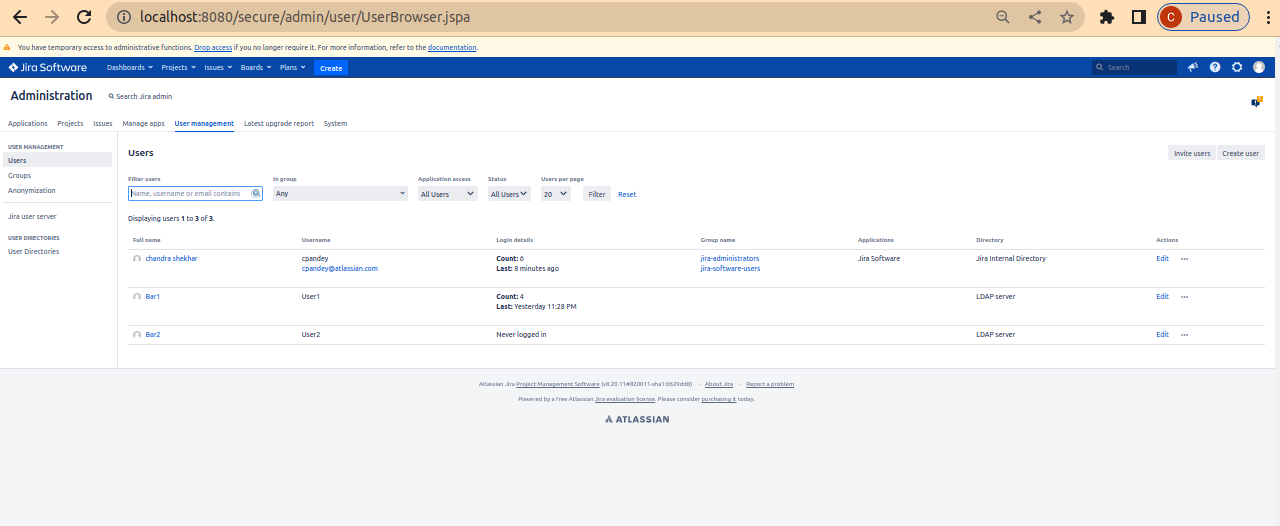This screenshot has width=1280, height=526.
Task: Click the cpandey@atlassian.com email link
Action: click(340, 268)
